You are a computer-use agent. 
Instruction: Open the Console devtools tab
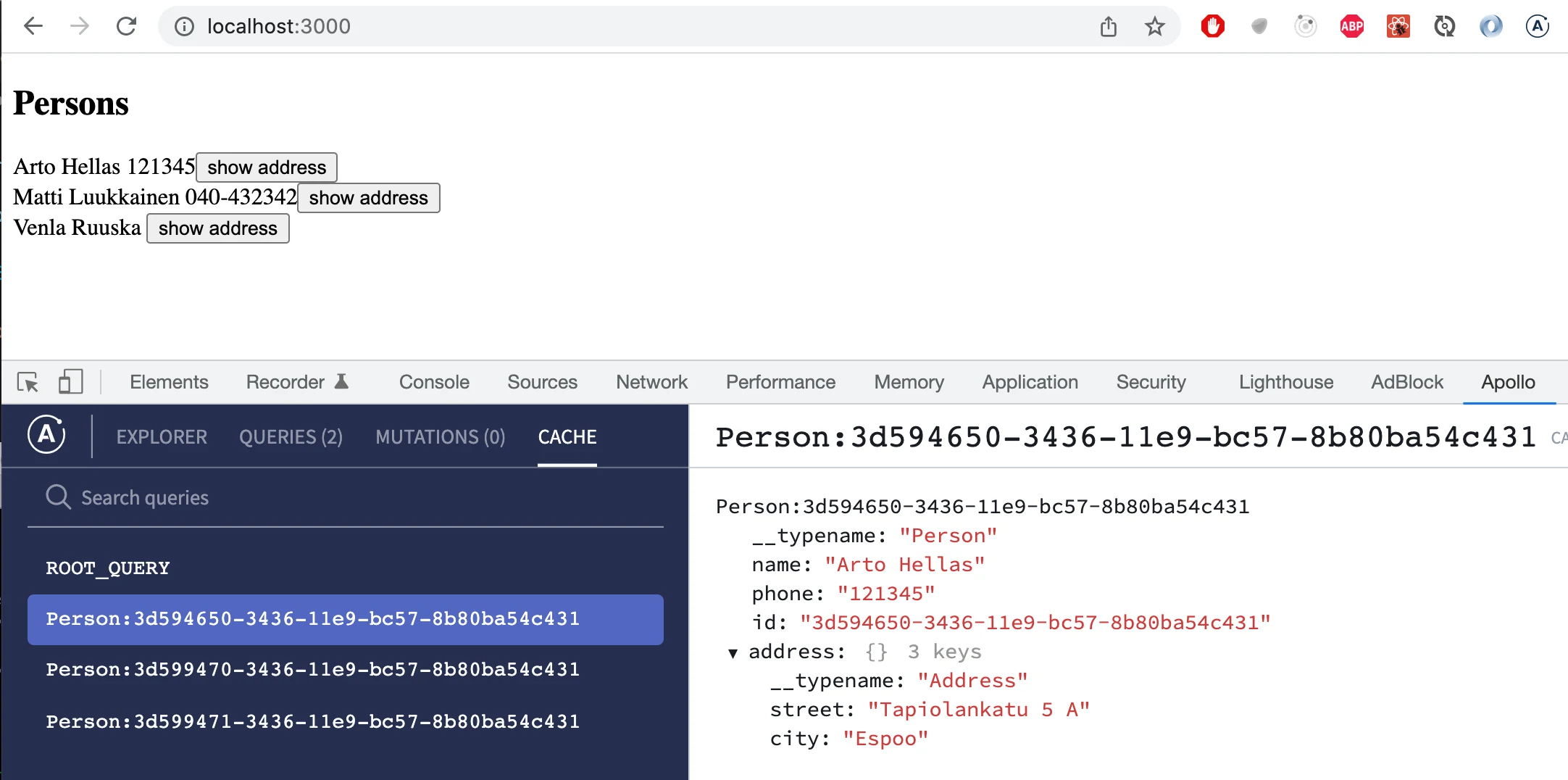[x=434, y=382]
